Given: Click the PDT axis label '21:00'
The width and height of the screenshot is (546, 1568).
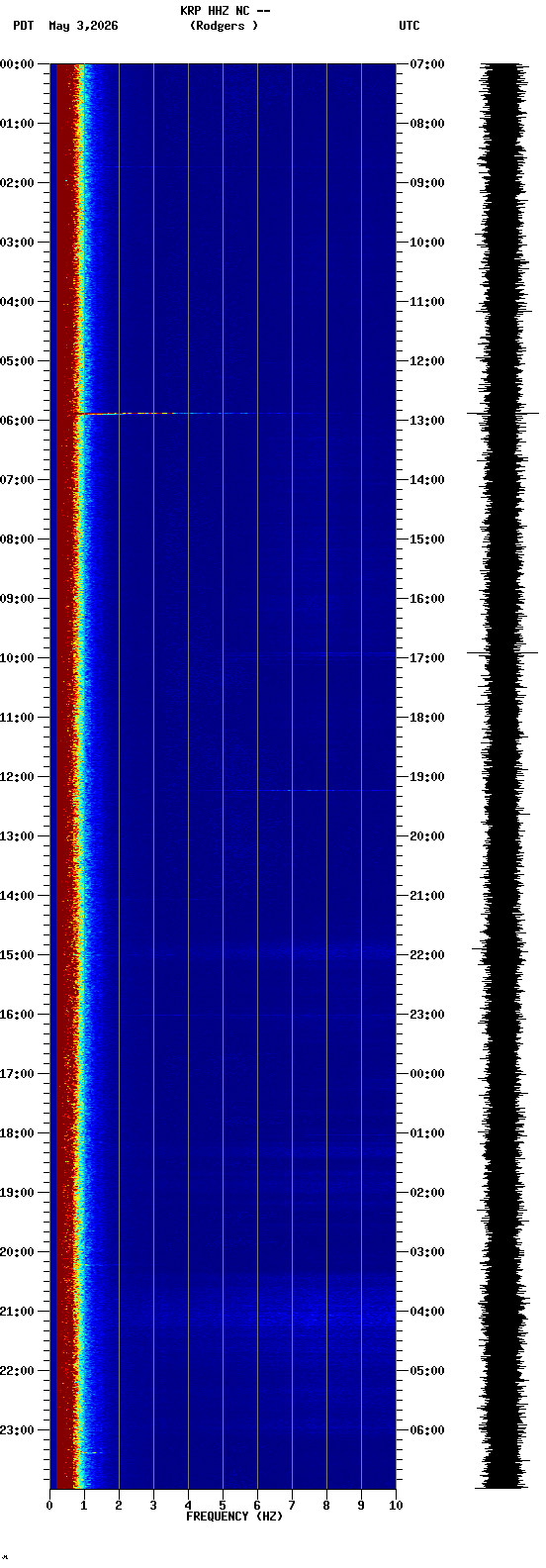Looking at the screenshot, I should [17, 1312].
